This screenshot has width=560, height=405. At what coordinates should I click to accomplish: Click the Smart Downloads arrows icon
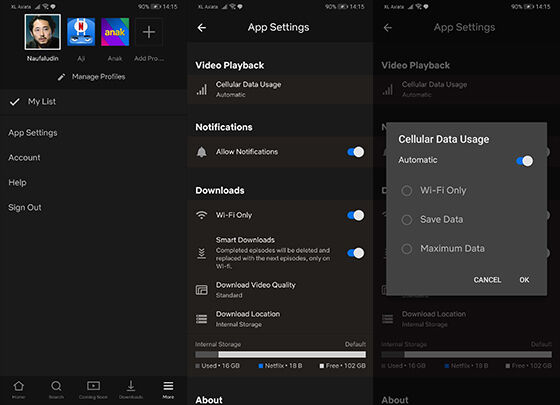(202, 253)
